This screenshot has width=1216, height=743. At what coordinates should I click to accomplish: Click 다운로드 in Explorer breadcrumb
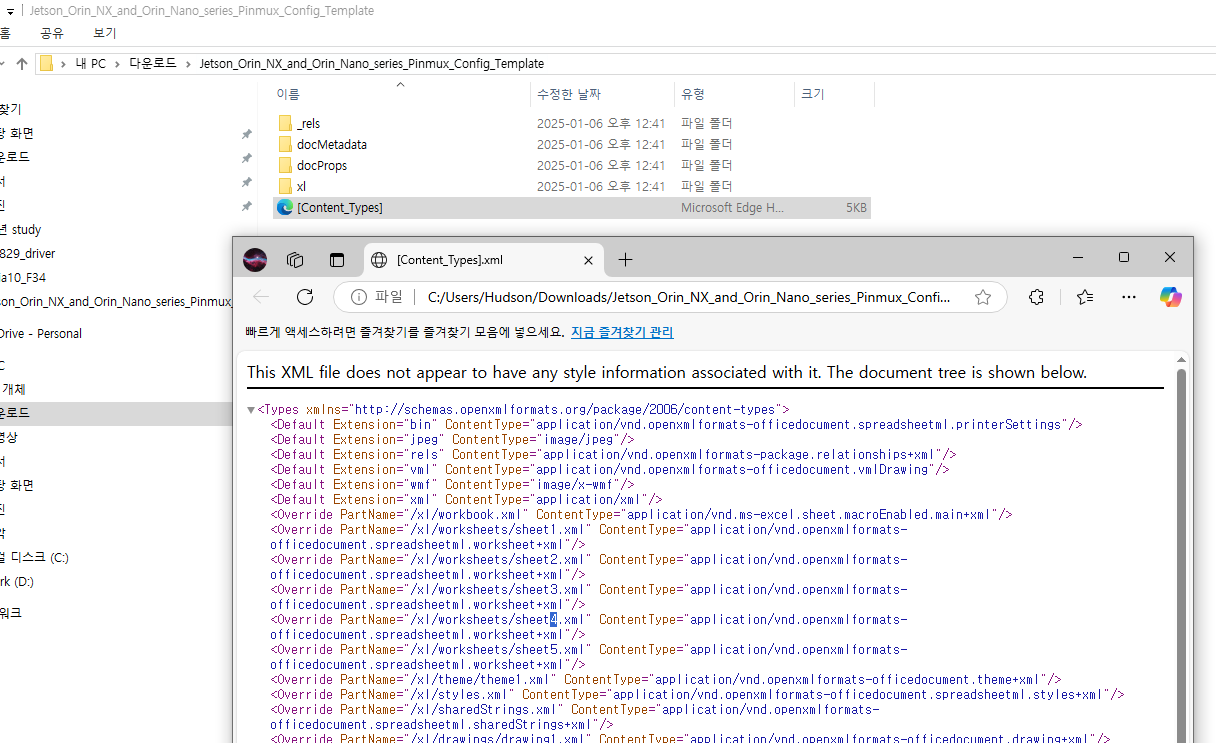[152, 63]
